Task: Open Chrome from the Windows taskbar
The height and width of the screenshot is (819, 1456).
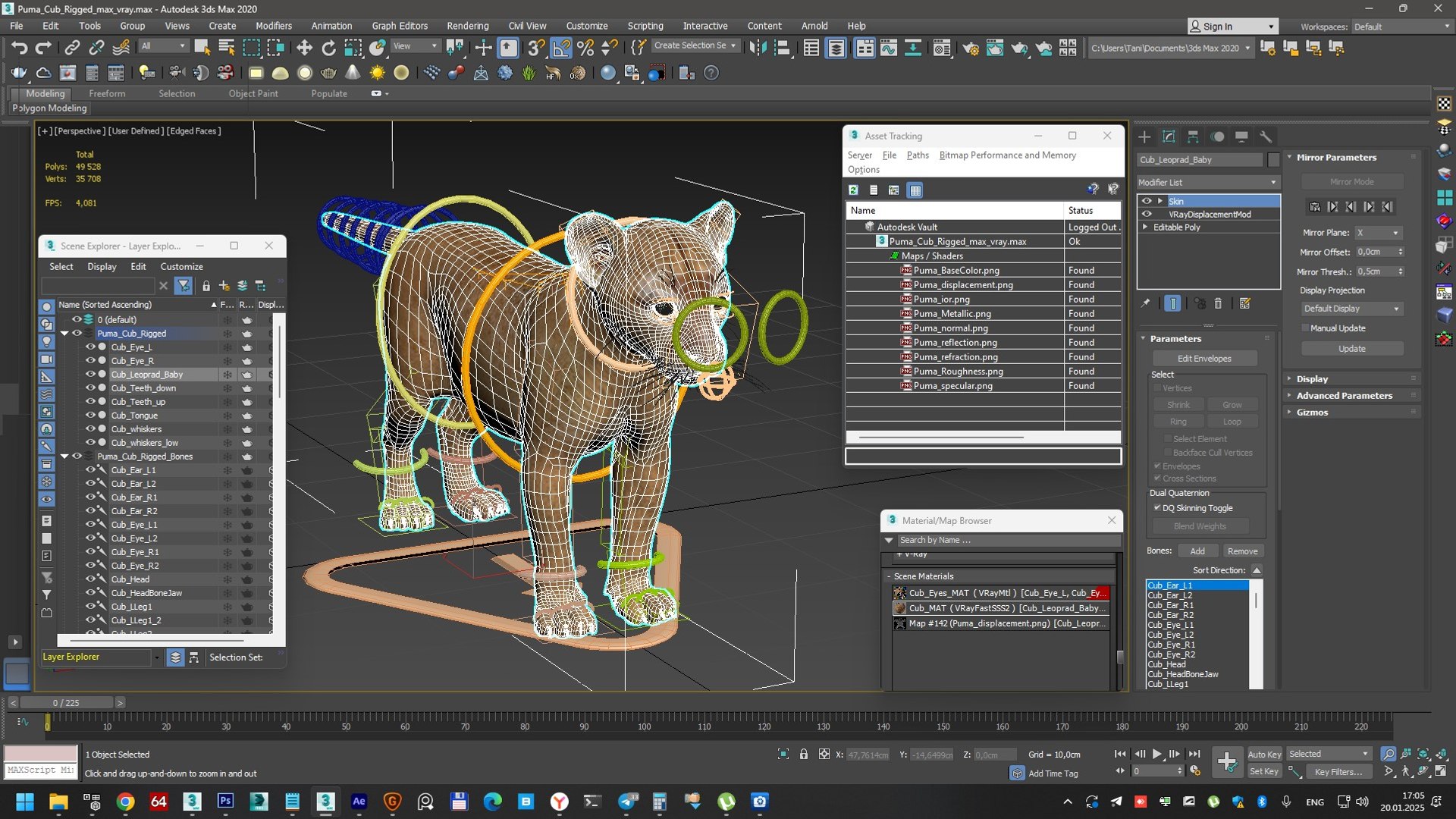Action: point(126,801)
